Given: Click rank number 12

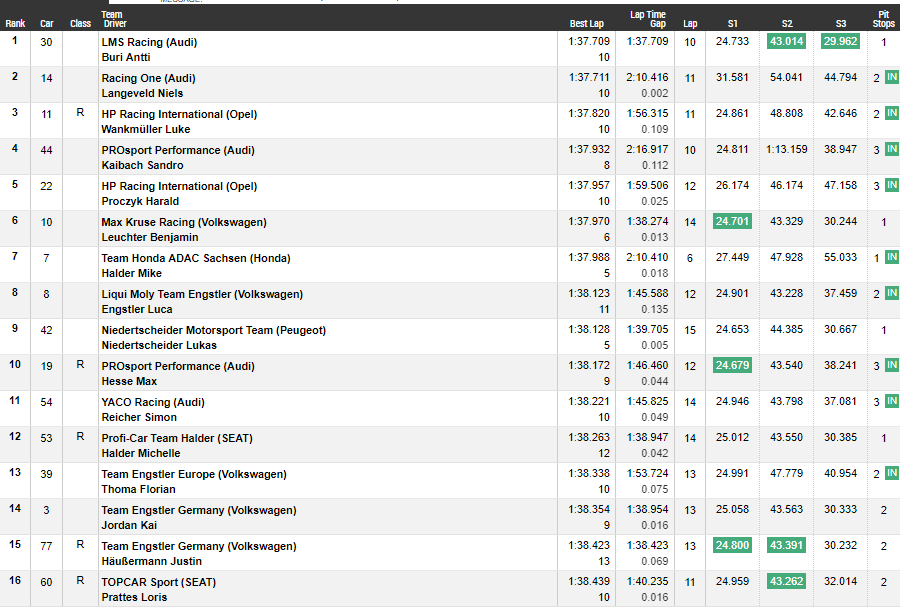Looking at the screenshot, I should tap(15, 436).
